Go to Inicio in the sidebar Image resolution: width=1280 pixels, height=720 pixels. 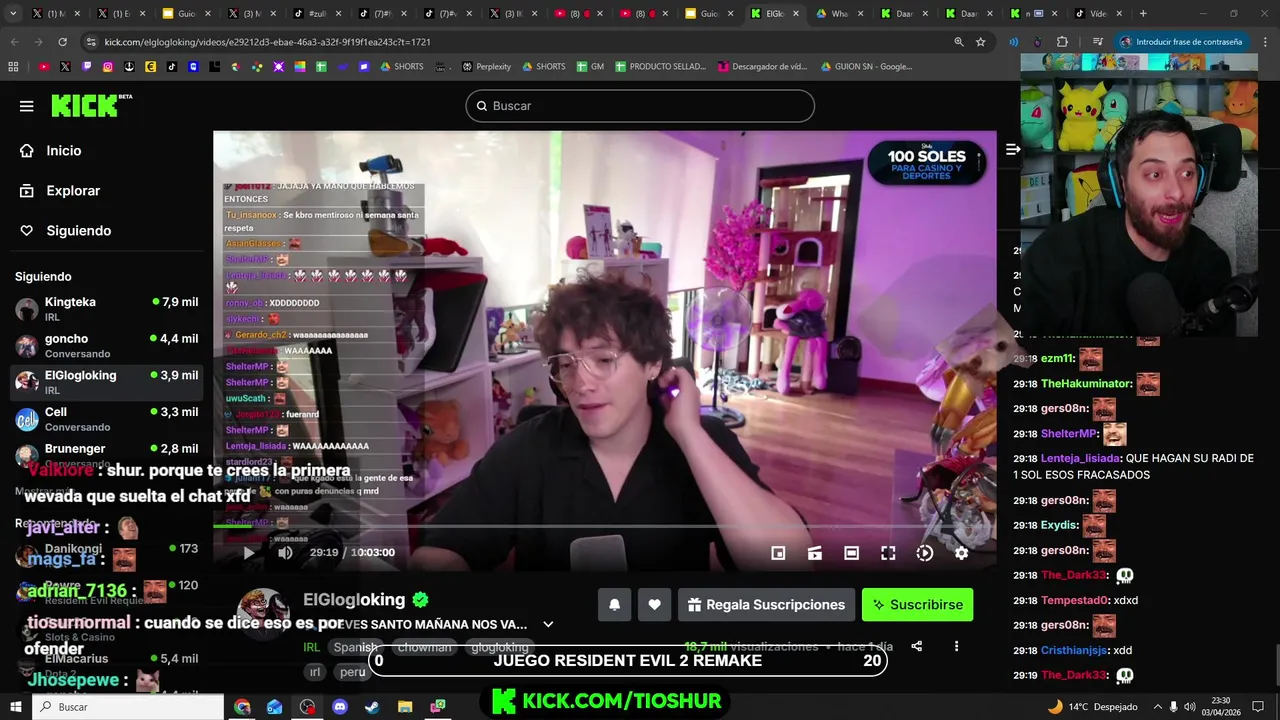(x=64, y=150)
